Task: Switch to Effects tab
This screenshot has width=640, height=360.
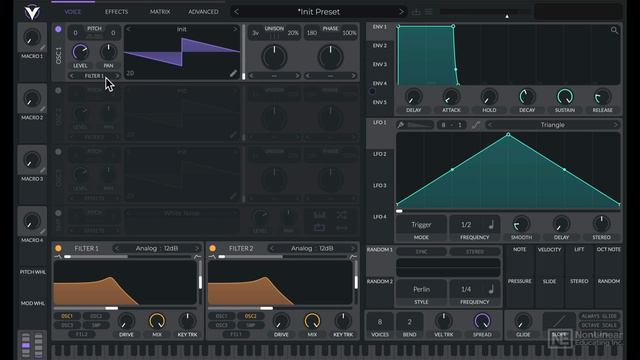Action: (116, 12)
